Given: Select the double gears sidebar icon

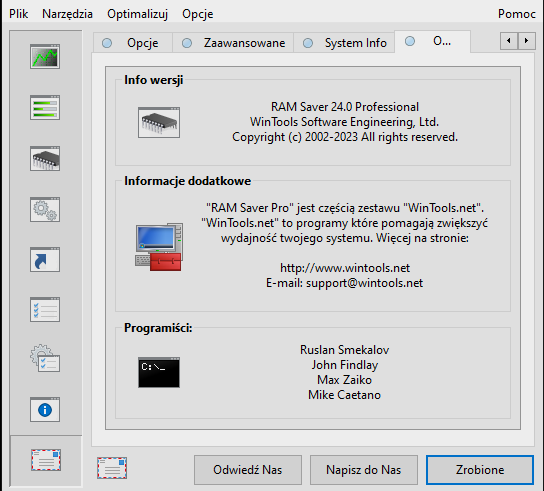Looking at the screenshot, I should tap(45, 210).
